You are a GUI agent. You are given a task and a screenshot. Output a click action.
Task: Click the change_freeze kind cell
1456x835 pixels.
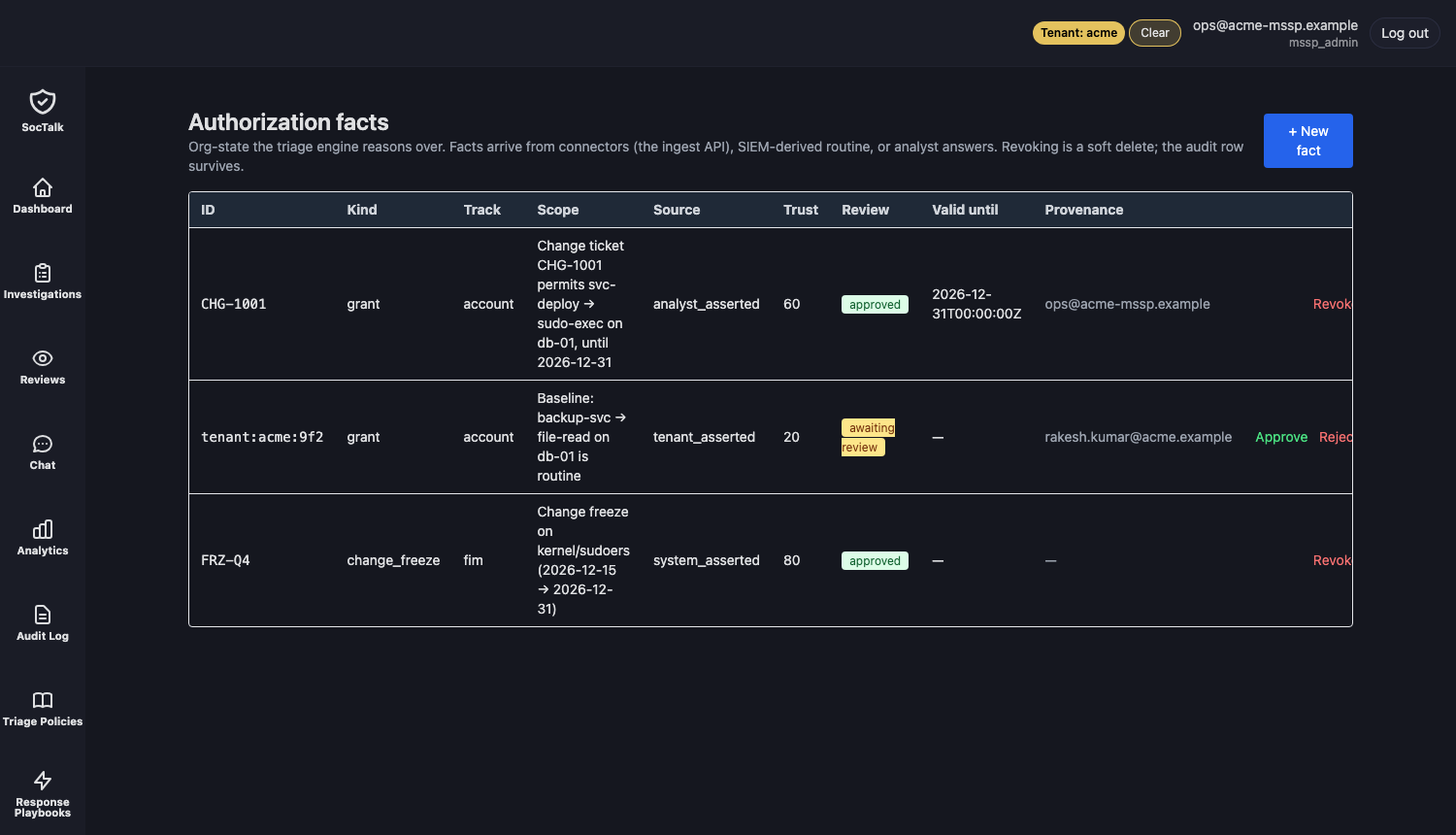coord(393,560)
